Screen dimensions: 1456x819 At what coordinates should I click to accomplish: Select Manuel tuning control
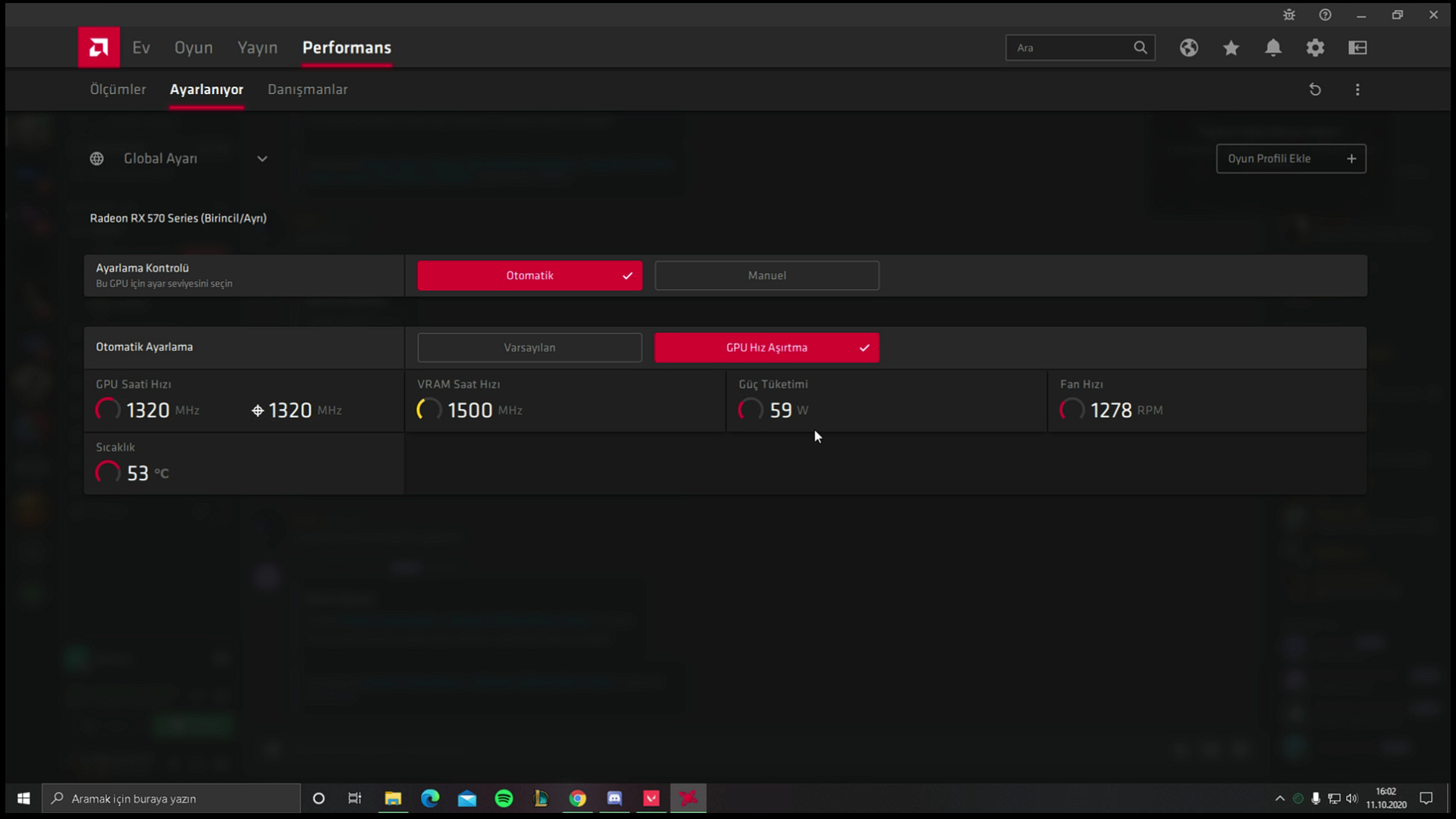coord(767,275)
